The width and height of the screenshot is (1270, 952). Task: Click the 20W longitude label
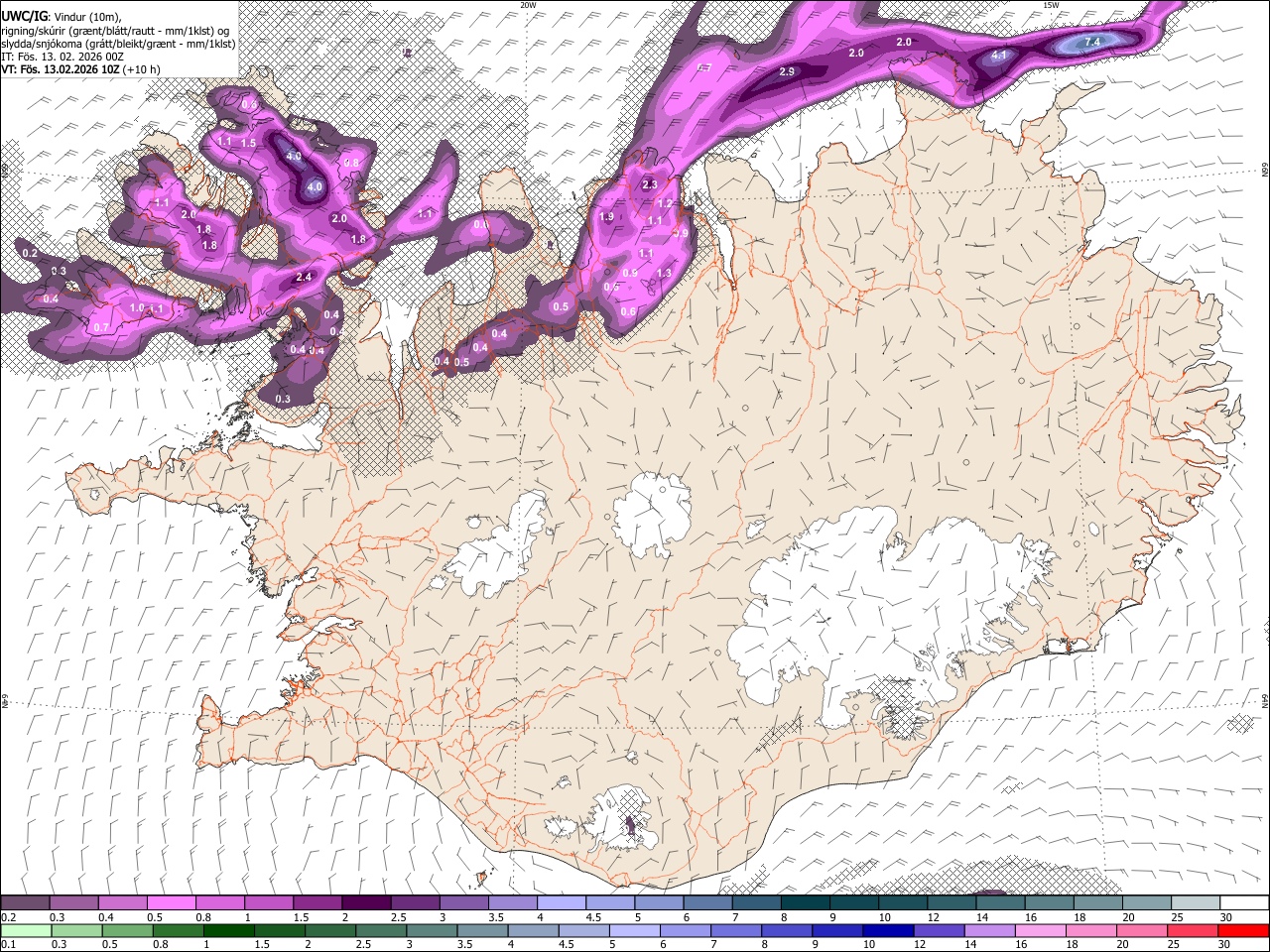[529, 5]
